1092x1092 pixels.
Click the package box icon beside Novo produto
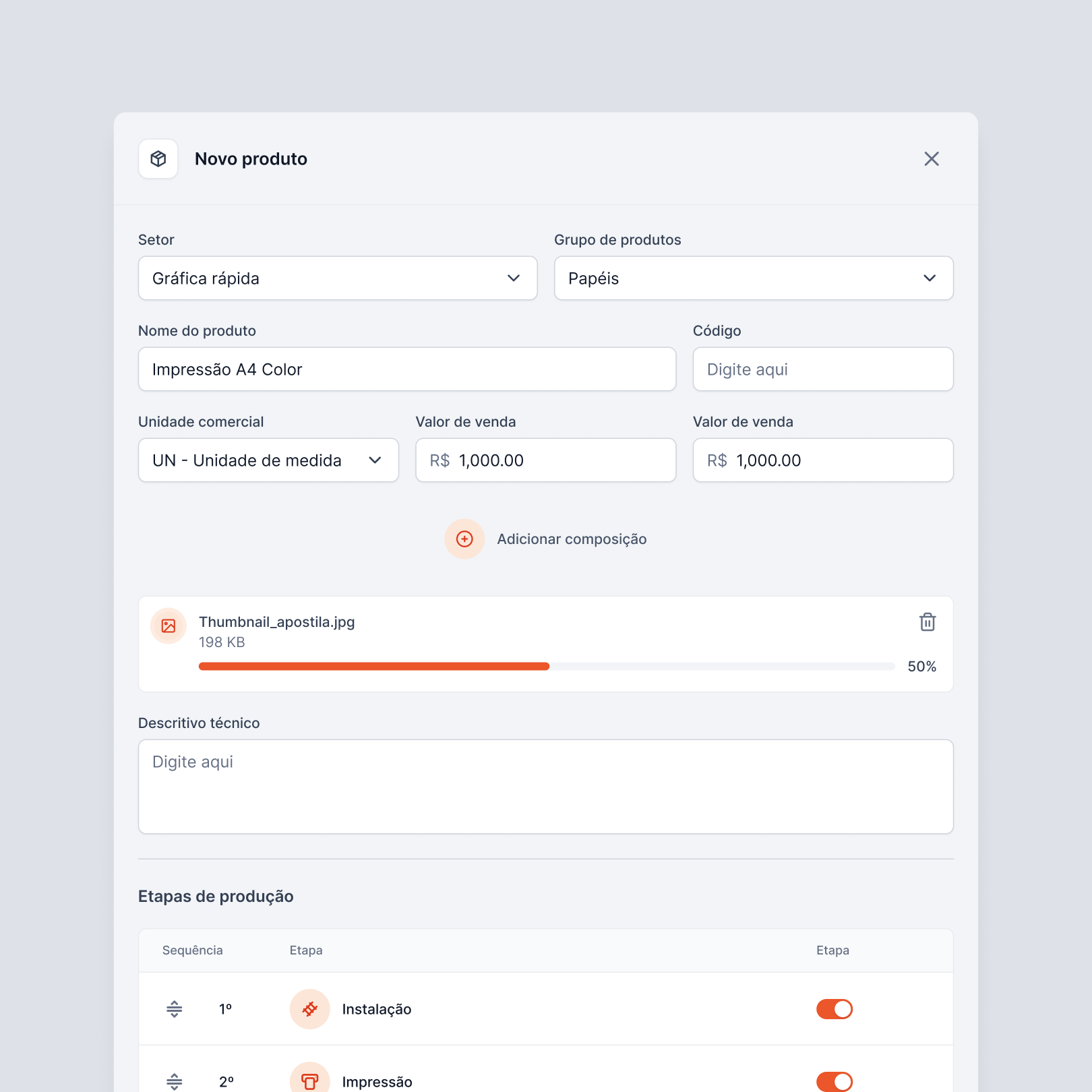(158, 159)
